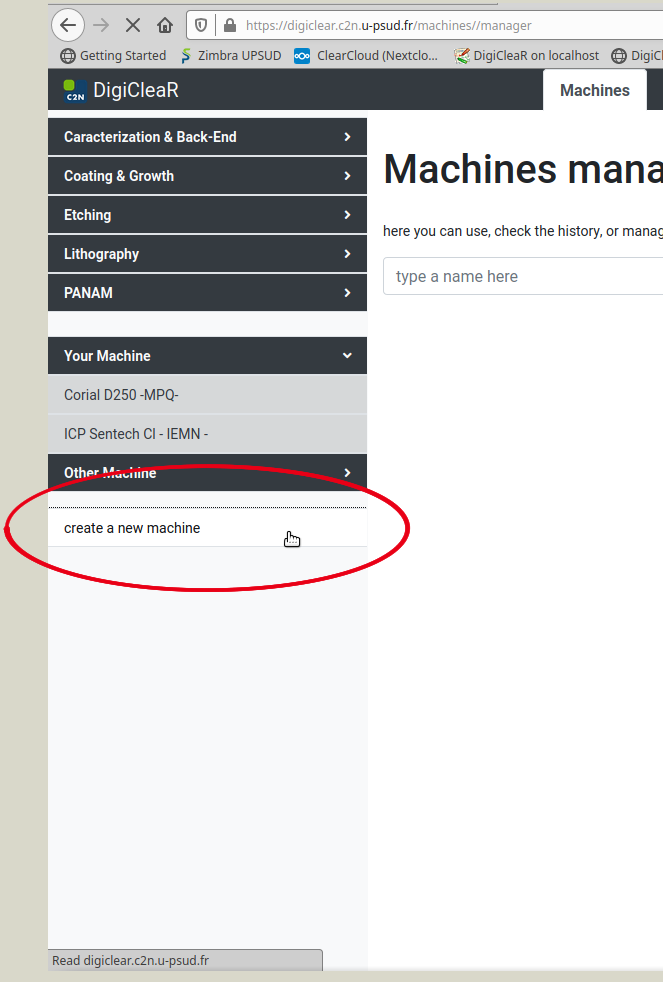The height and width of the screenshot is (982, 663).
Task: Go to the browser home page icon
Action: [x=165, y=25]
